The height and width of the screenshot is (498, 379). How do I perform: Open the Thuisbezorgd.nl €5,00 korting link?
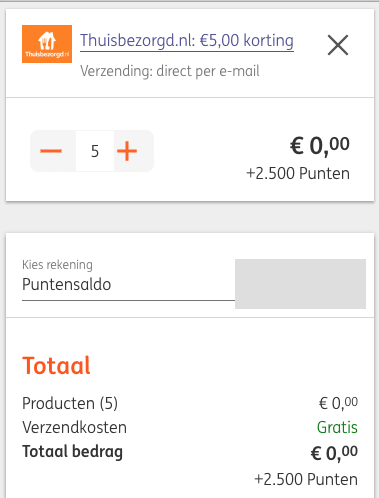tap(187, 41)
